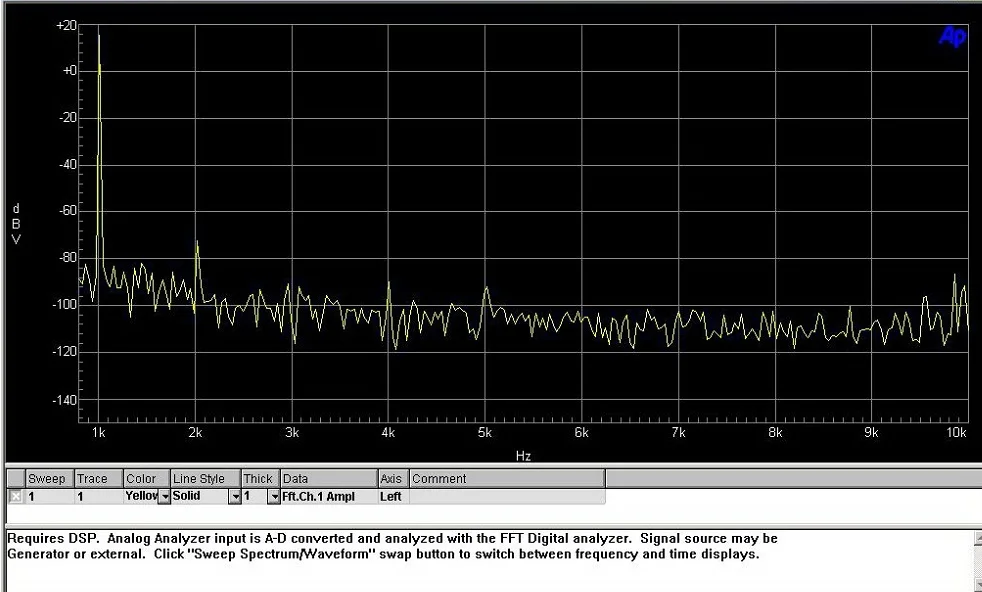Click the Axis column header
Screen dimensions: 982x592
(x=394, y=479)
